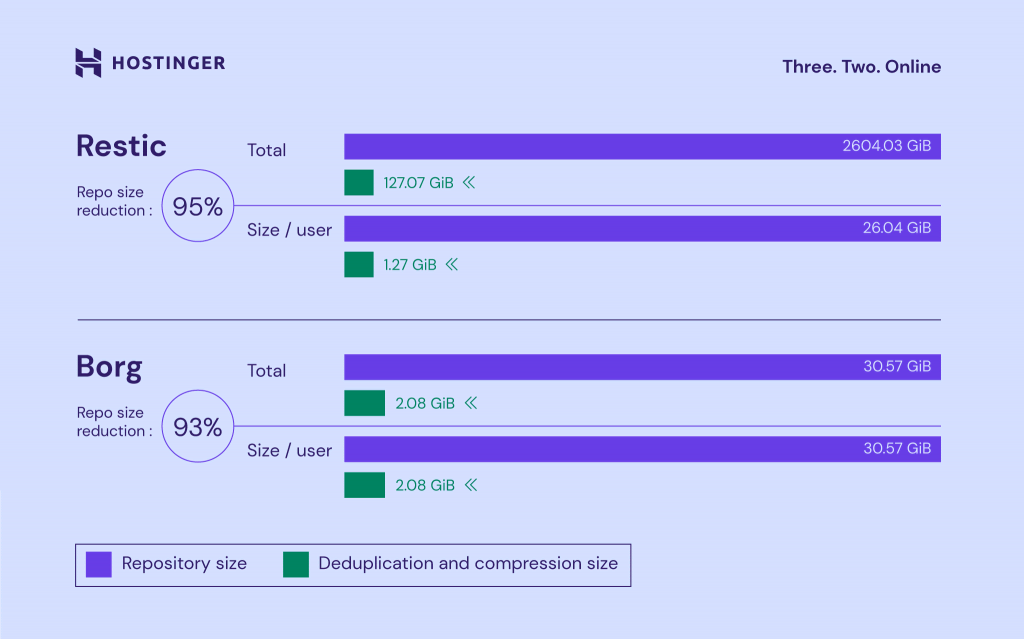
Task: Click the HOSTINGER brand name text
Action: (x=168, y=63)
